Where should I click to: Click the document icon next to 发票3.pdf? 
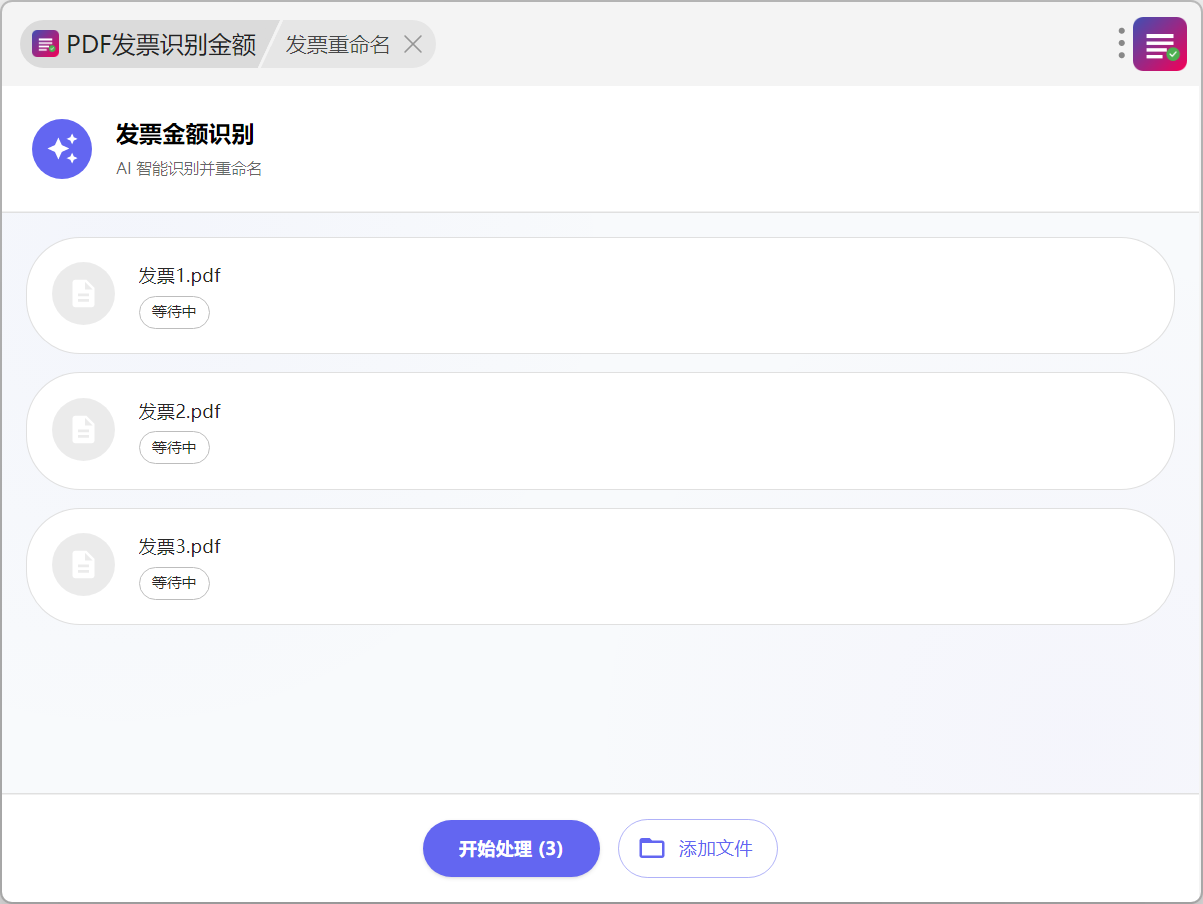pyautogui.click(x=84, y=565)
